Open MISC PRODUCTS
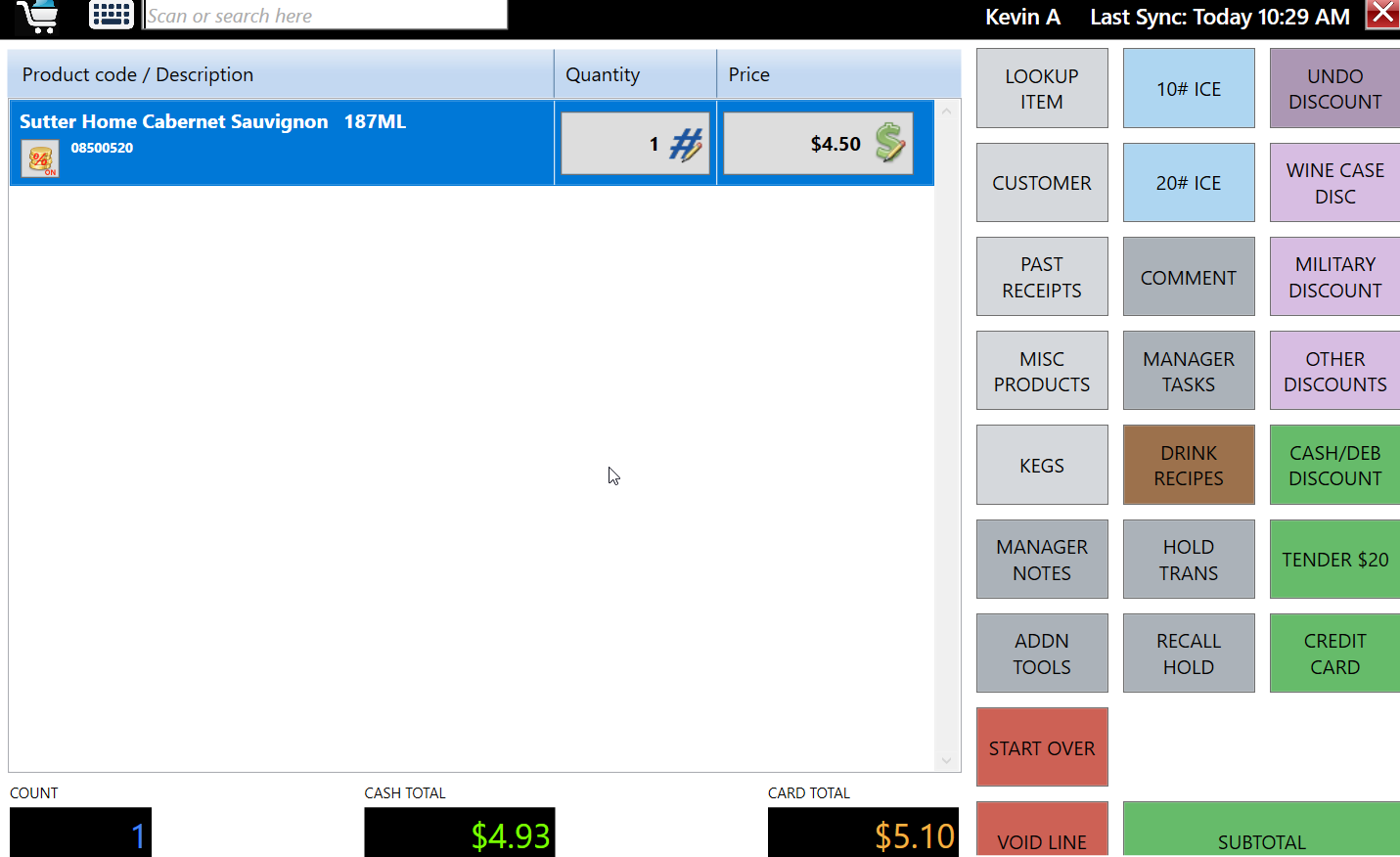The image size is (1400, 857). (x=1042, y=371)
